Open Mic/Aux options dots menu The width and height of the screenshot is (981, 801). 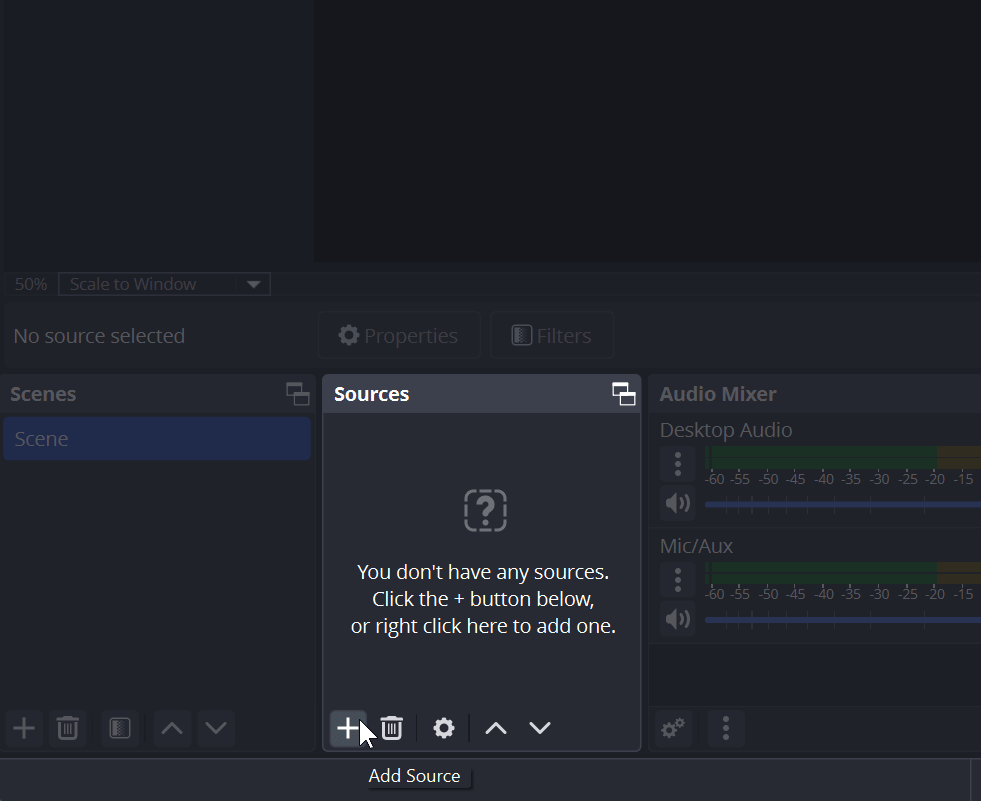click(x=677, y=580)
